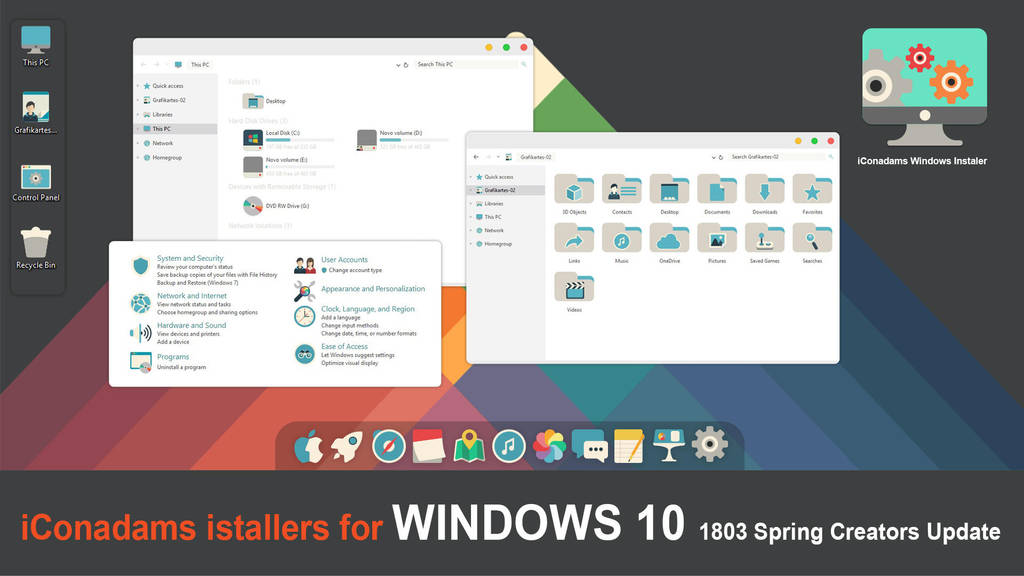Screen dimensions: 1024x576
Task: Click the Local Disk (C:) usage bar
Action: point(300,140)
